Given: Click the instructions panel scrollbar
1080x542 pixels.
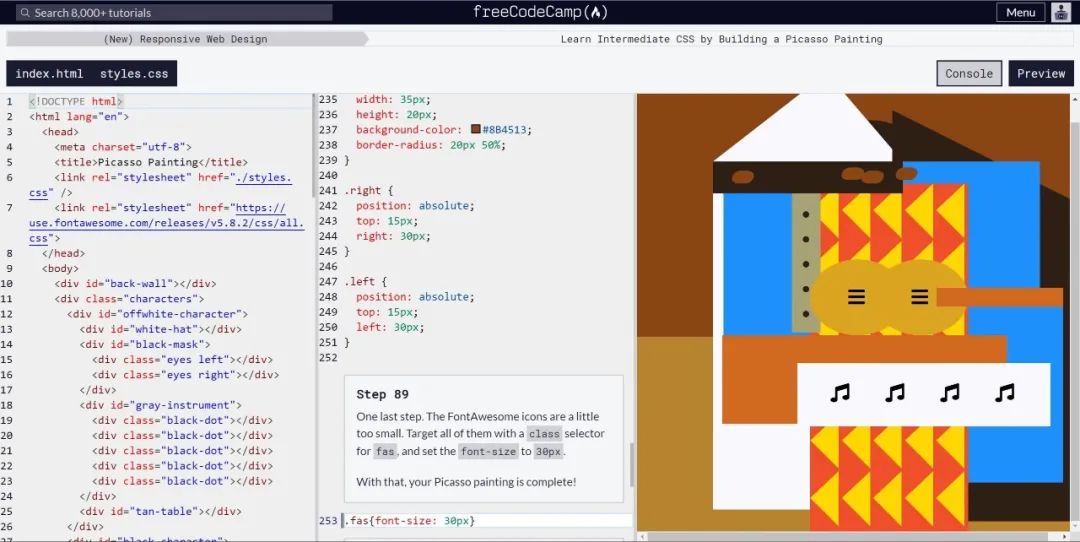Looking at the screenshot, I should tap(631, 465).
